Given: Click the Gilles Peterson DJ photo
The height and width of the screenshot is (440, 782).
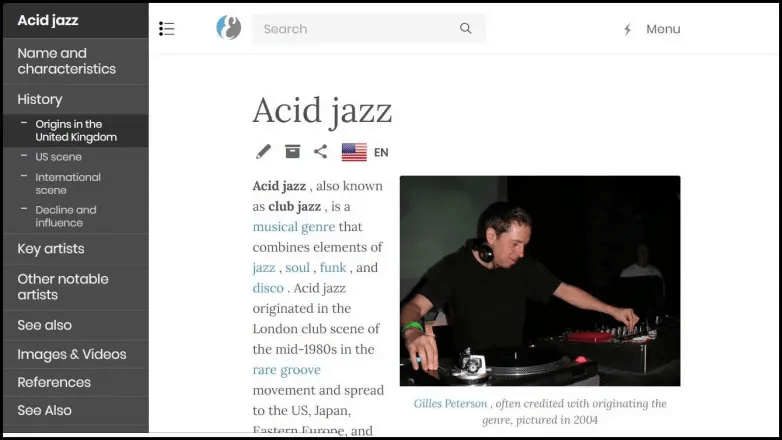Looking at the screenshot, I should pyautogui.click(x=539, y=281).
